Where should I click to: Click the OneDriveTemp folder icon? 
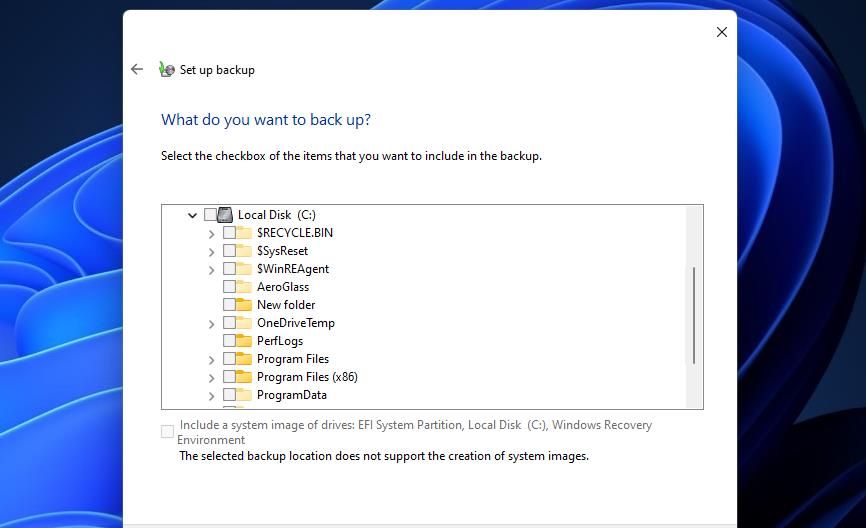(x=244, y=323)
